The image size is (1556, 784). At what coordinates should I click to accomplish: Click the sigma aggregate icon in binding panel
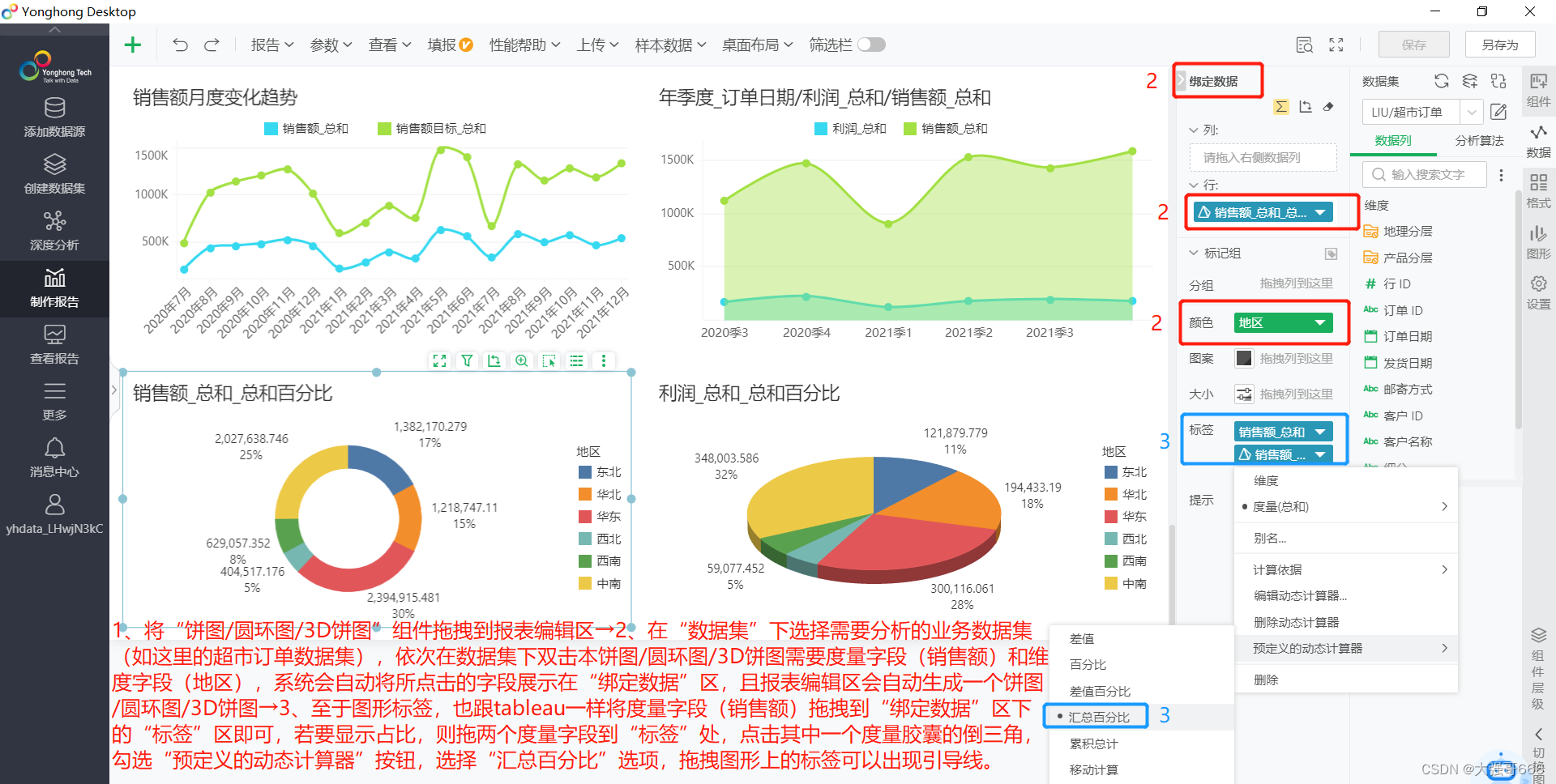1281,107
